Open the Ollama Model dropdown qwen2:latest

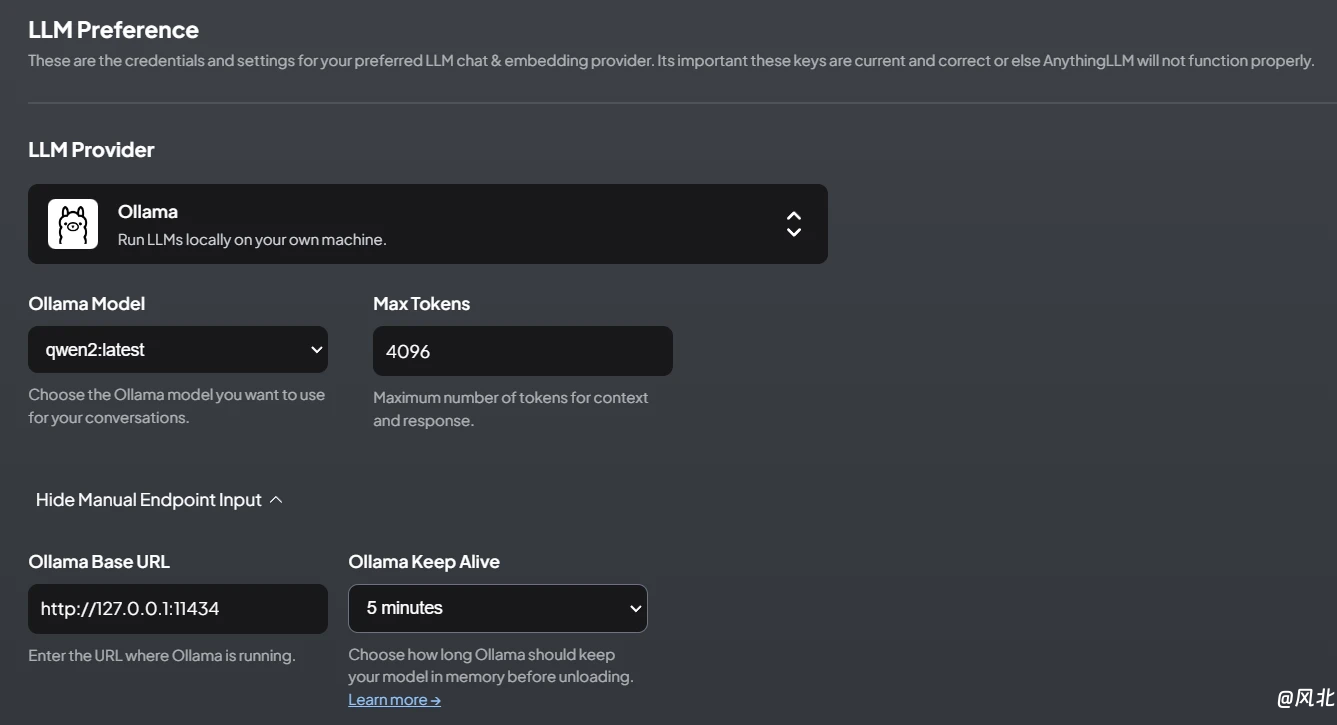coord(178,350)
